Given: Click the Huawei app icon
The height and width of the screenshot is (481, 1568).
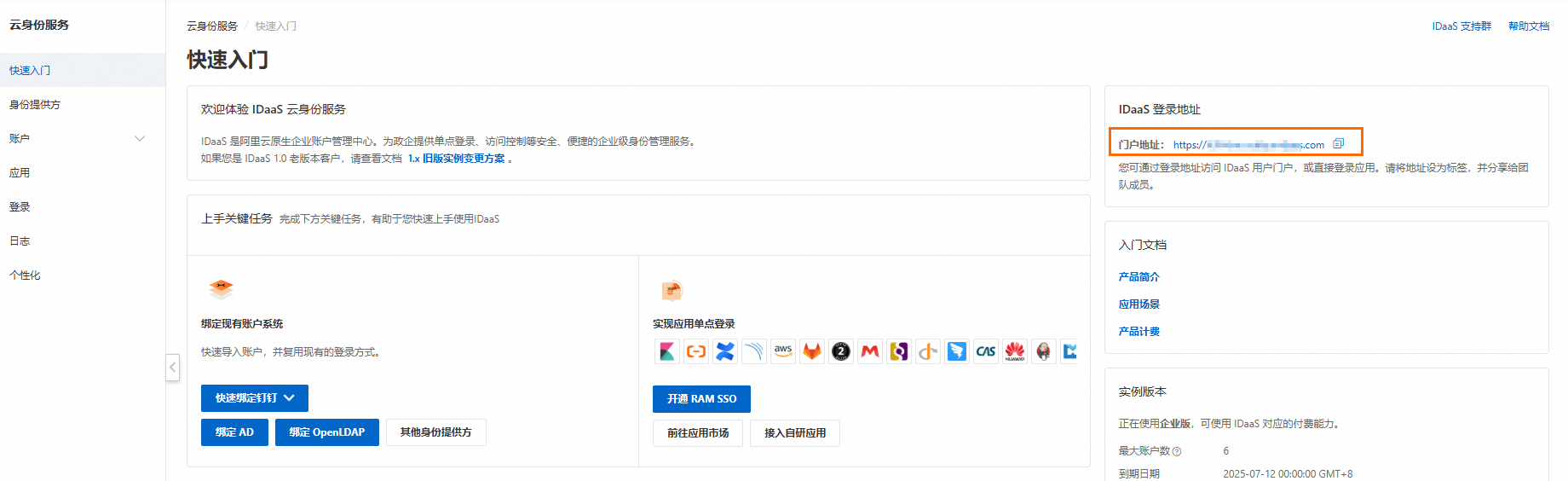Looking at the screenshot, I should tap(1015, 351).
